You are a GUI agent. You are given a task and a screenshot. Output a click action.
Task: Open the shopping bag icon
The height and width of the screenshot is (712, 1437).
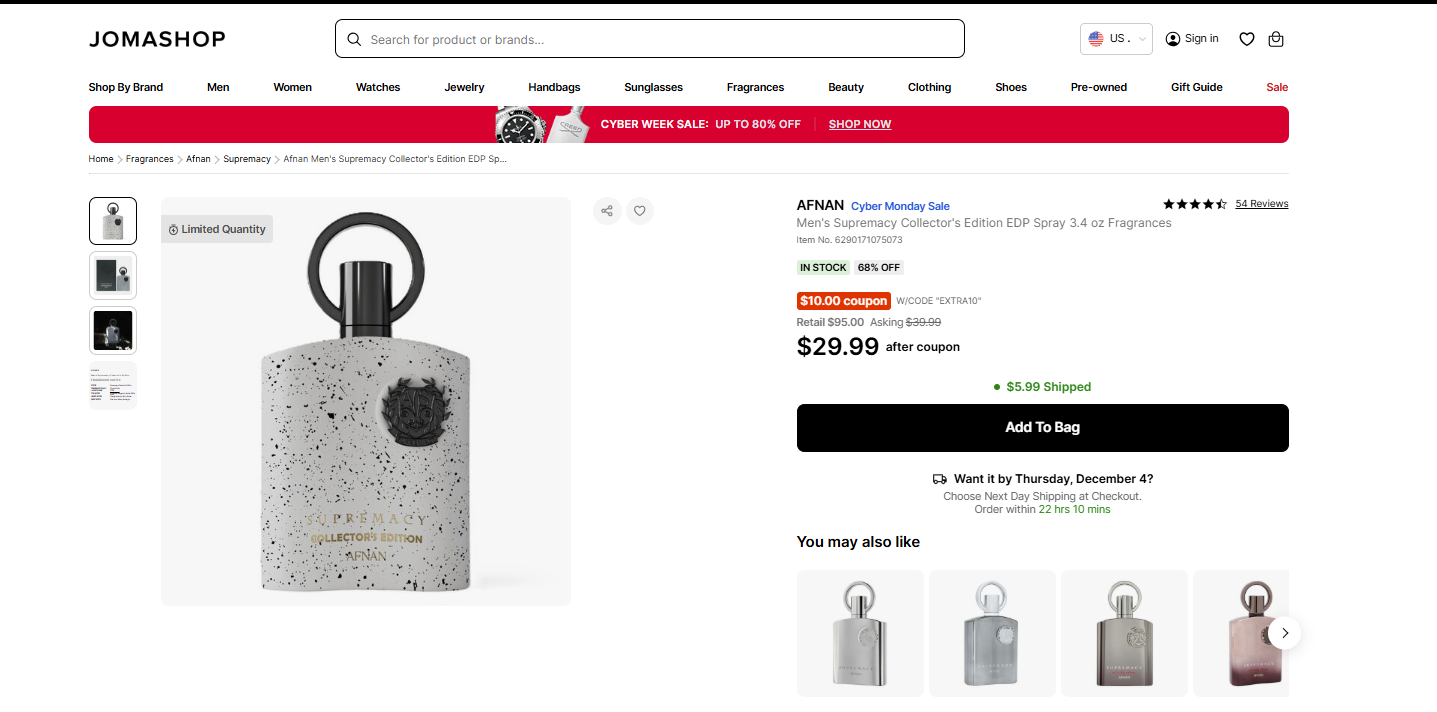coord(1275,39)
